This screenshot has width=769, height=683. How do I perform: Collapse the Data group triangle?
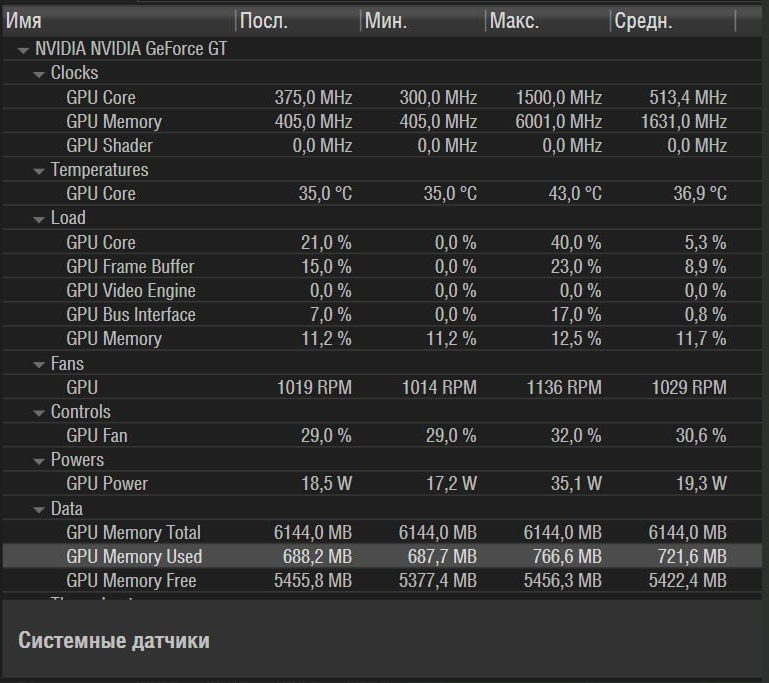[39, 510]
